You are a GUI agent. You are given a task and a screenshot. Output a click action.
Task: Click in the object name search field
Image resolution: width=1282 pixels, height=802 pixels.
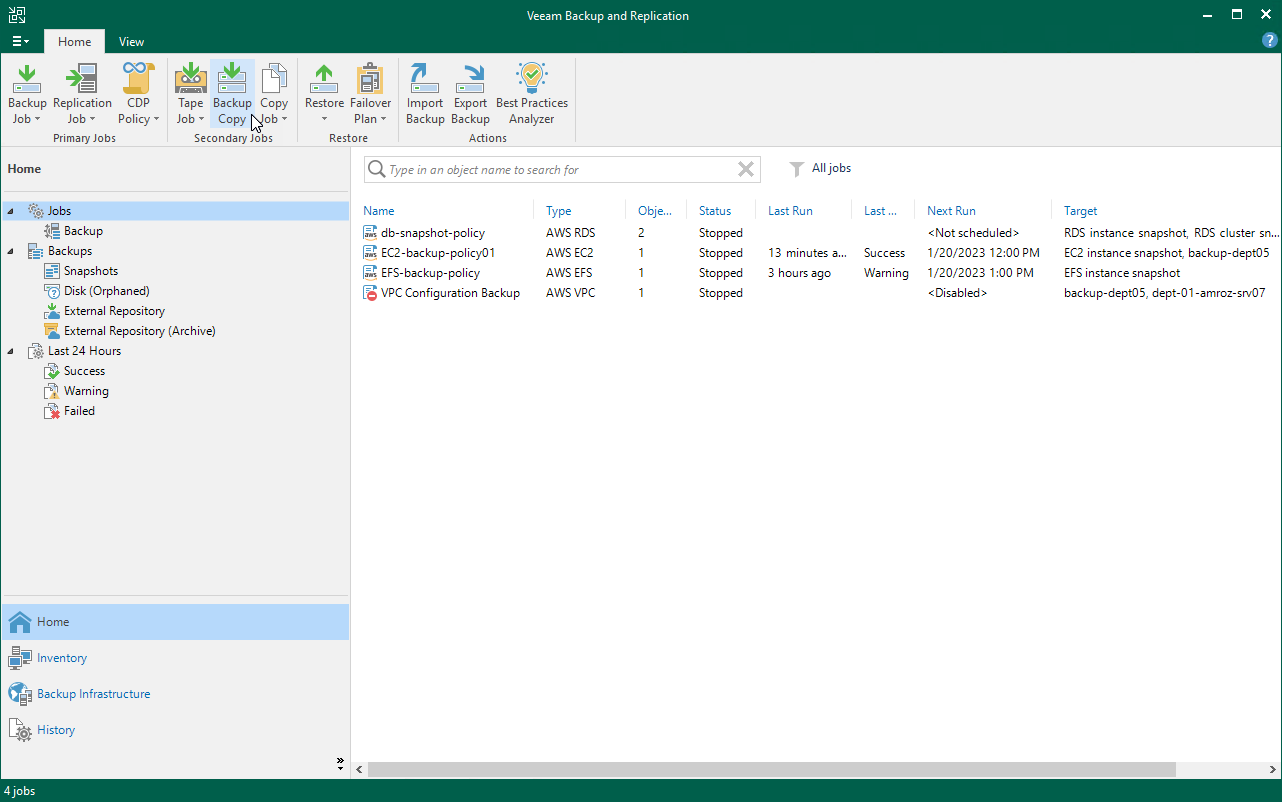(560, 169)
